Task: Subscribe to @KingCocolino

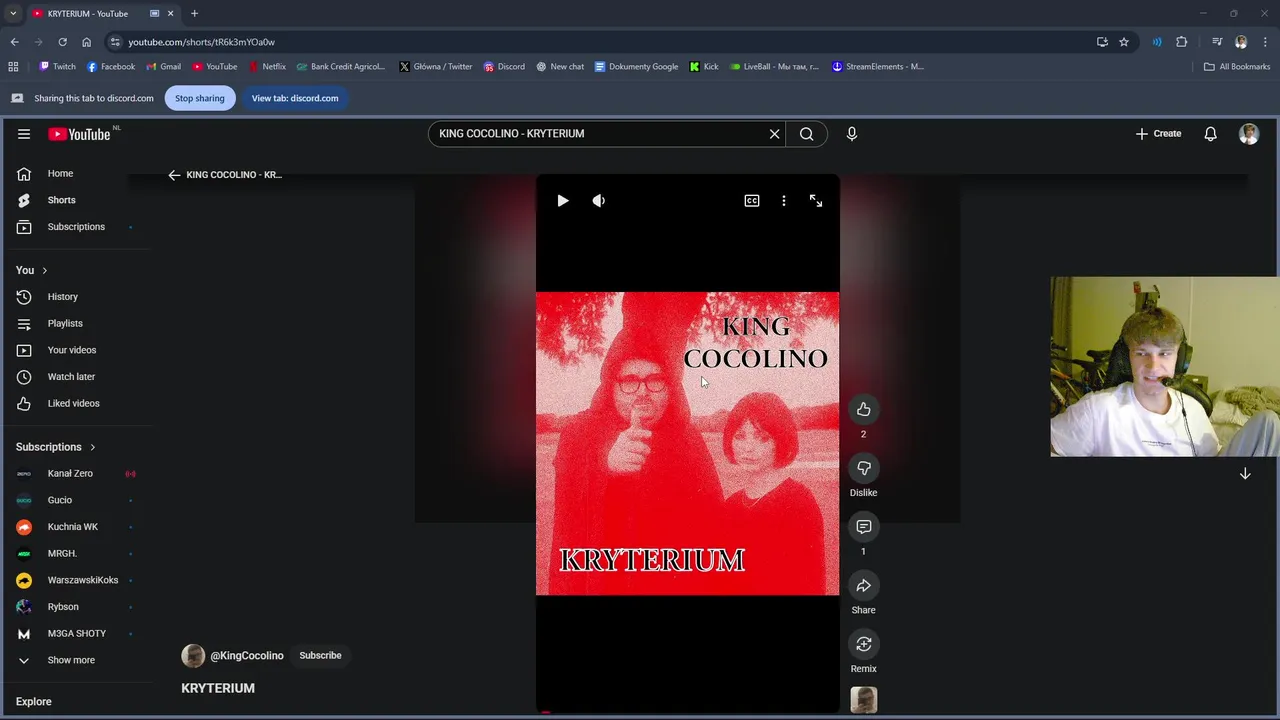Action: [x=320, y=656]
